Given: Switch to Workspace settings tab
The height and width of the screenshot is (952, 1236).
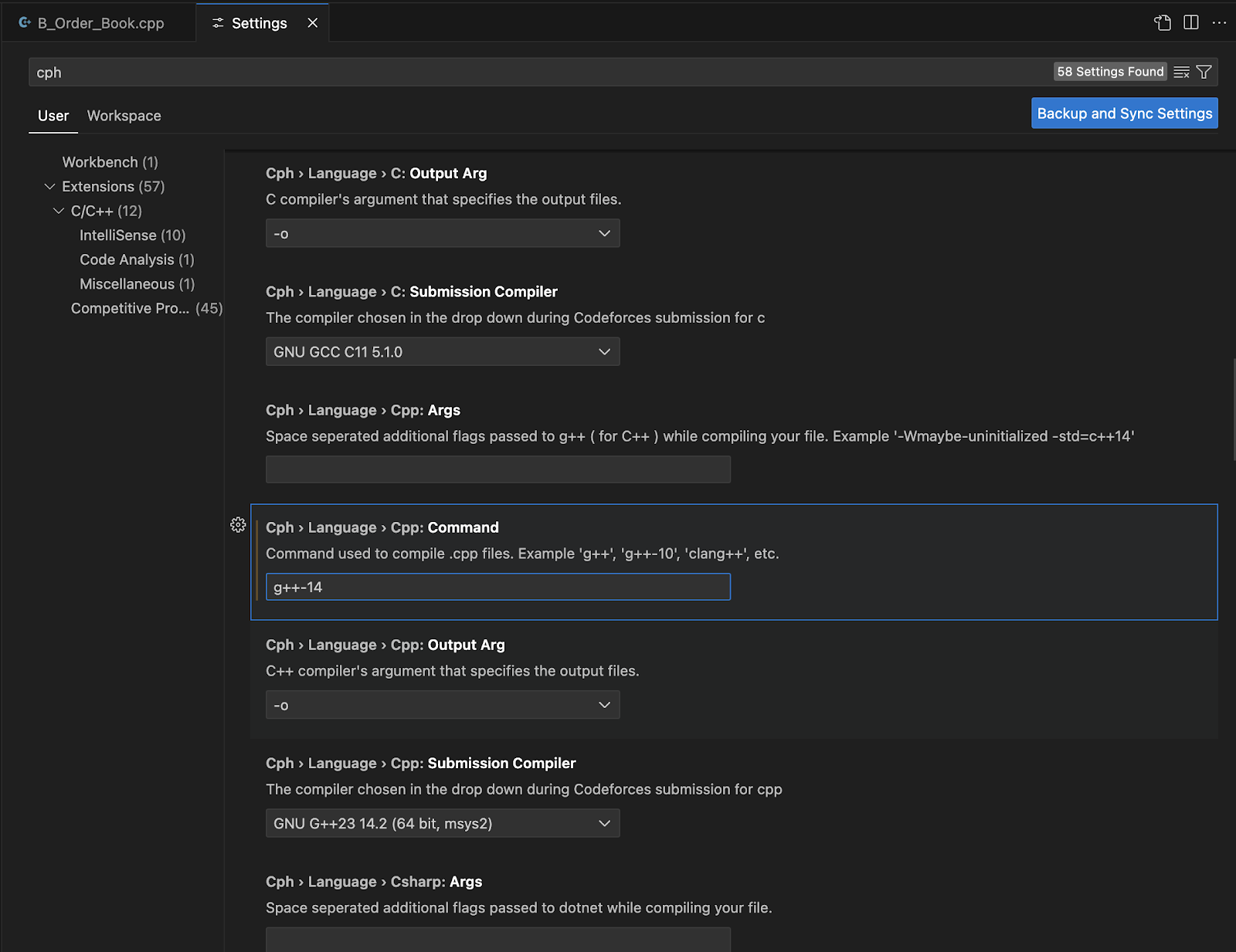Looking at the screenshot, I should (124, 116).
